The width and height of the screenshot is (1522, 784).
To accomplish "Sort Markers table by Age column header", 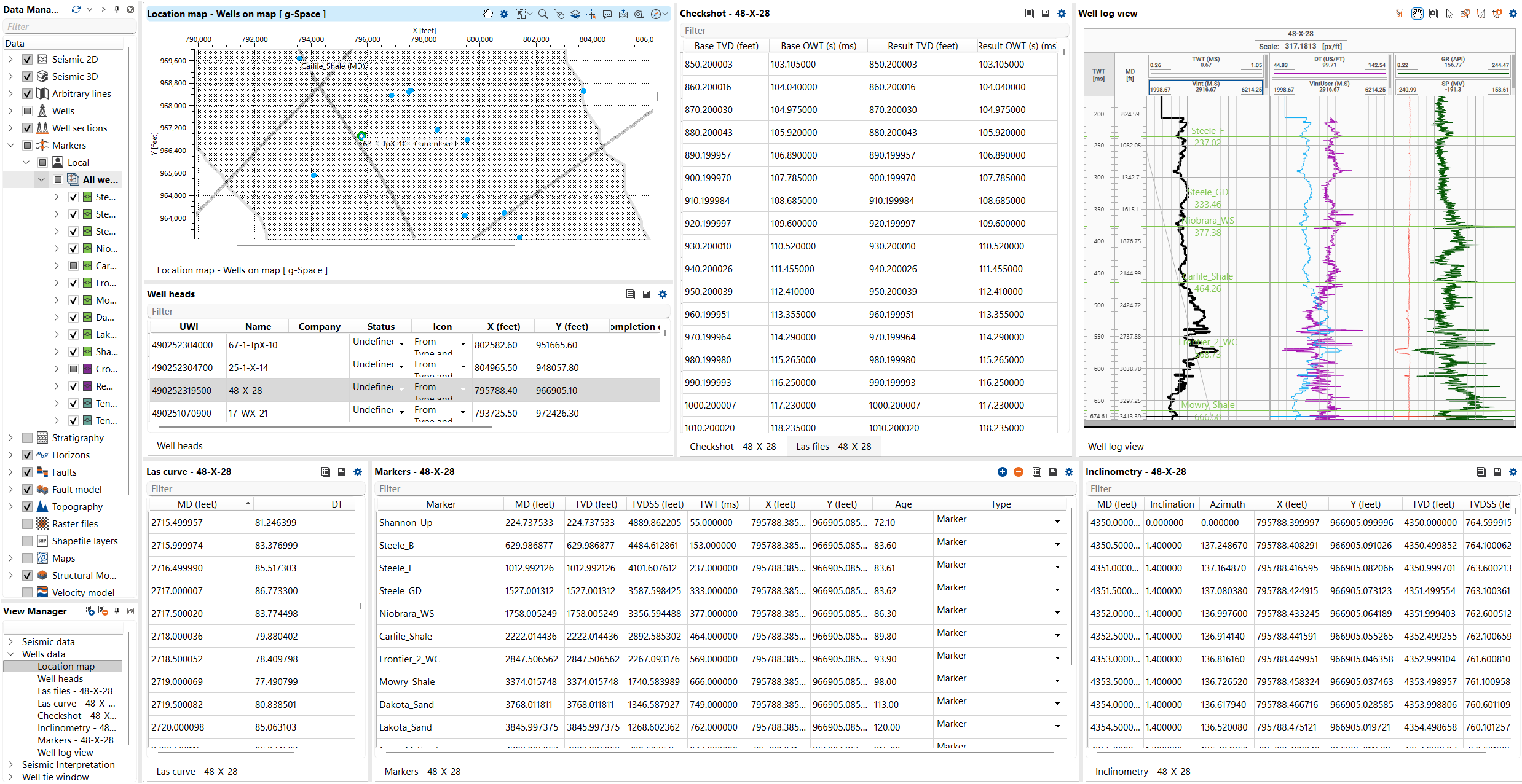I will (903, 504).
